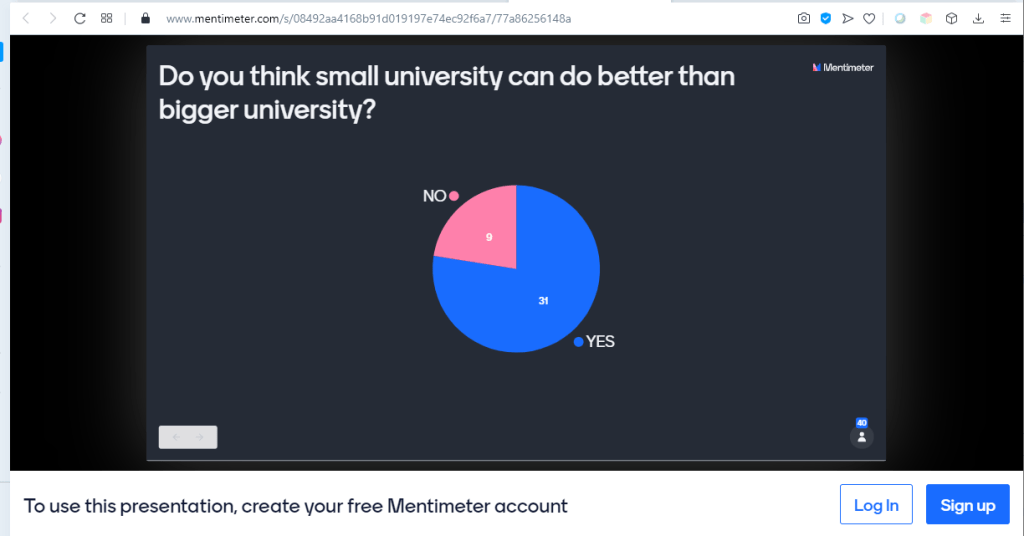Click the padlock site security icon
Image resolution: width=1024 pixels, height=536 pixels.
click(x=145, y=18)
